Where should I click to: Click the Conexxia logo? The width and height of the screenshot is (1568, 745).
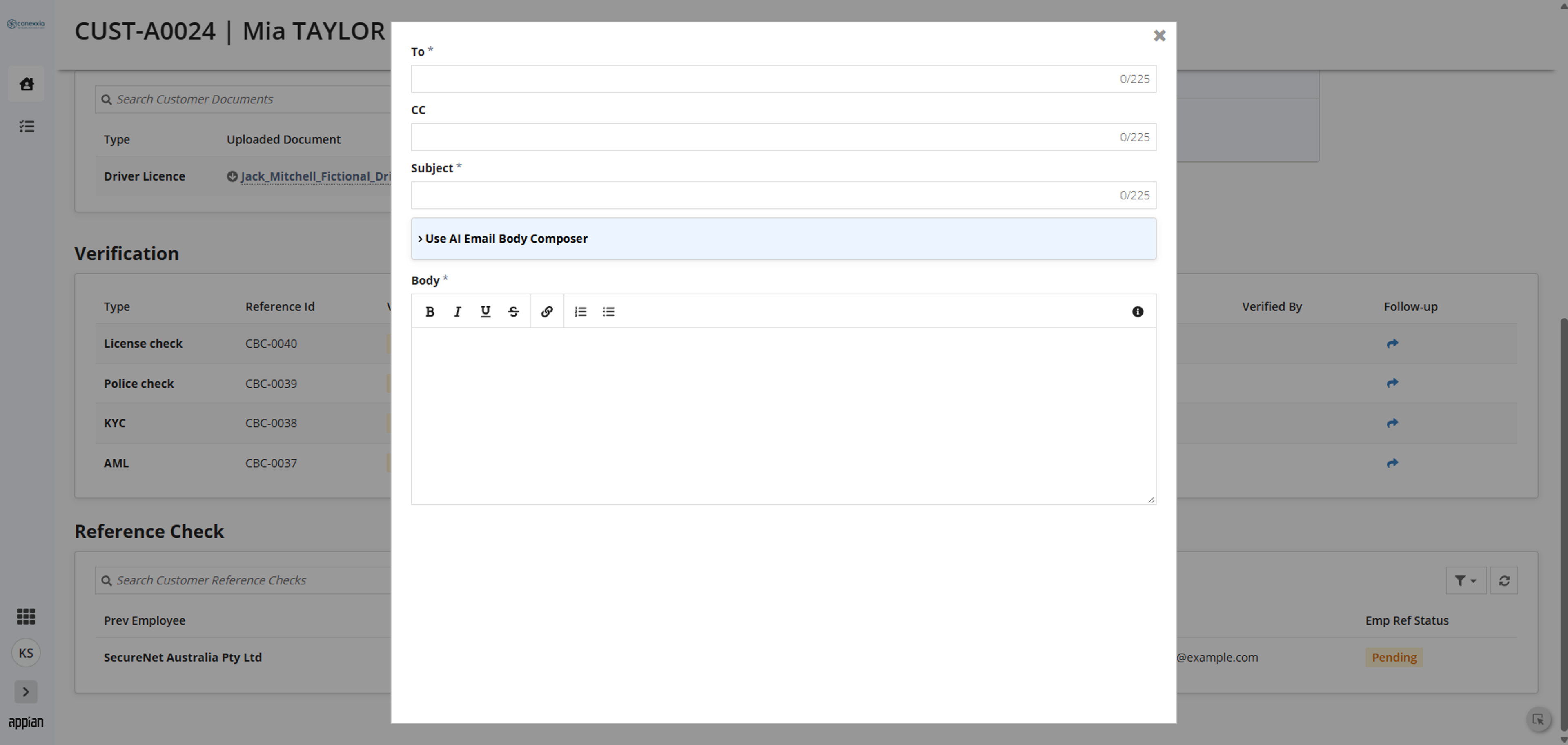pyautogui.click(x=26, y=24)
